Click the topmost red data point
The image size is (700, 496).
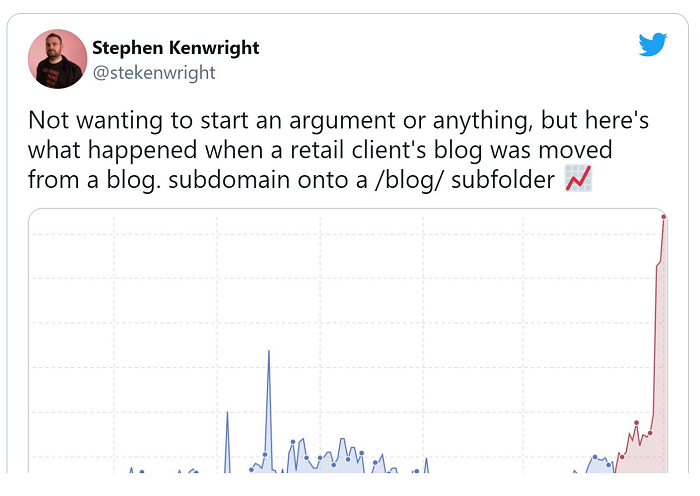click(x=663, y=217)
